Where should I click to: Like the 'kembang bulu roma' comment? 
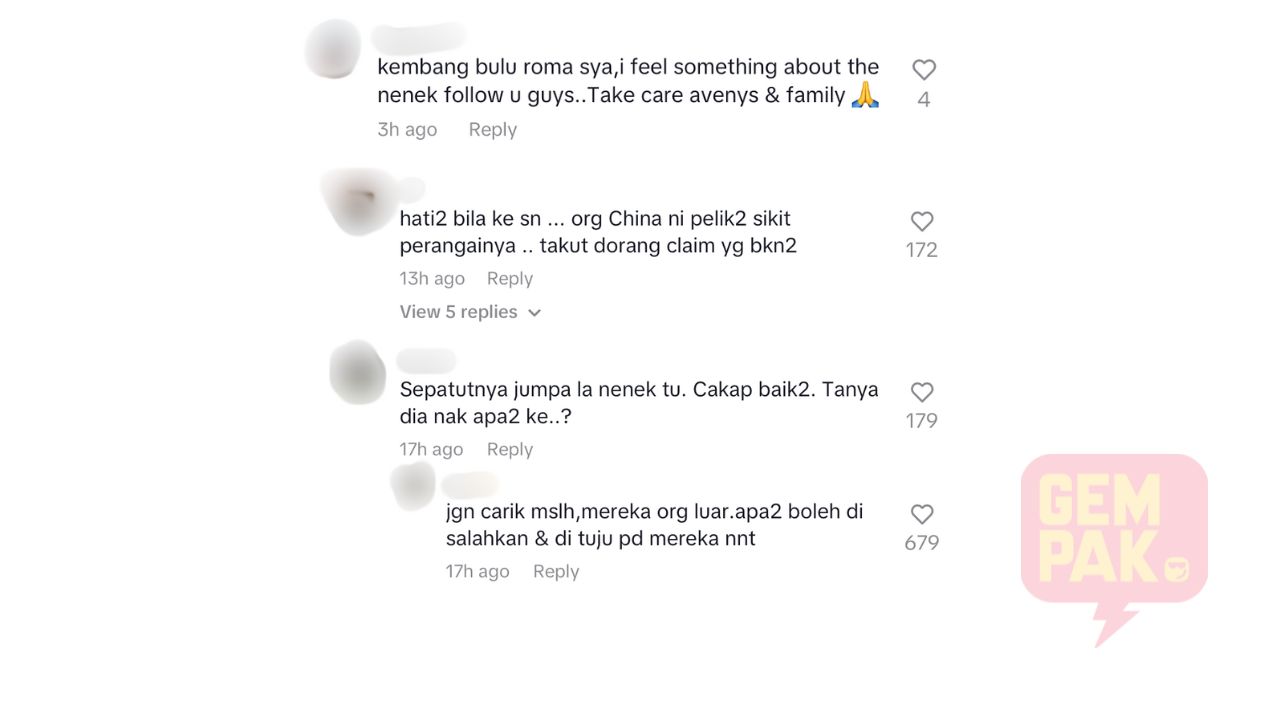pyautogui.click(x=924, y=70)
